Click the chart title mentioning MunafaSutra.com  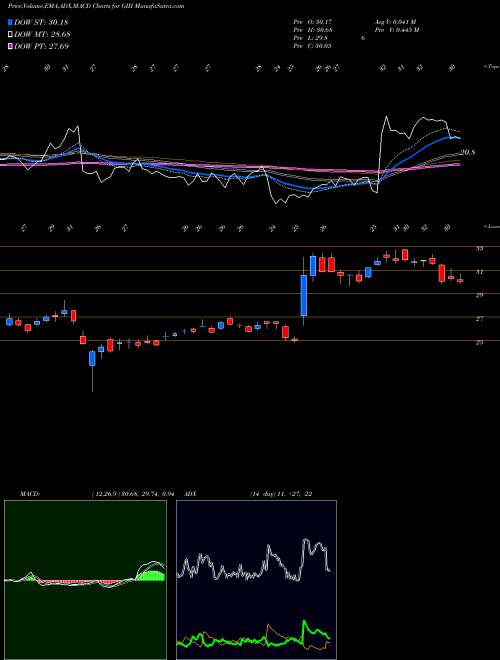[96, 6]
